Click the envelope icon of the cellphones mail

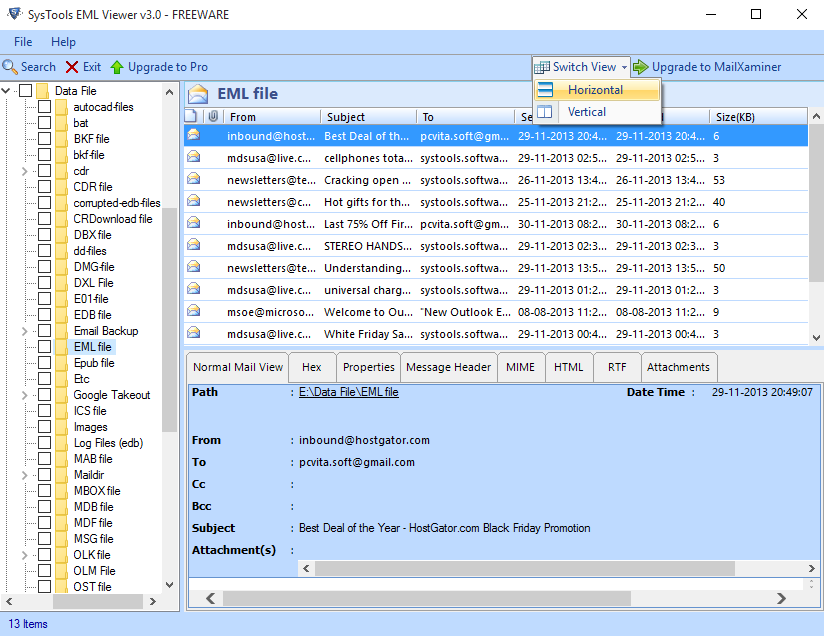click(x=194, y=156)
